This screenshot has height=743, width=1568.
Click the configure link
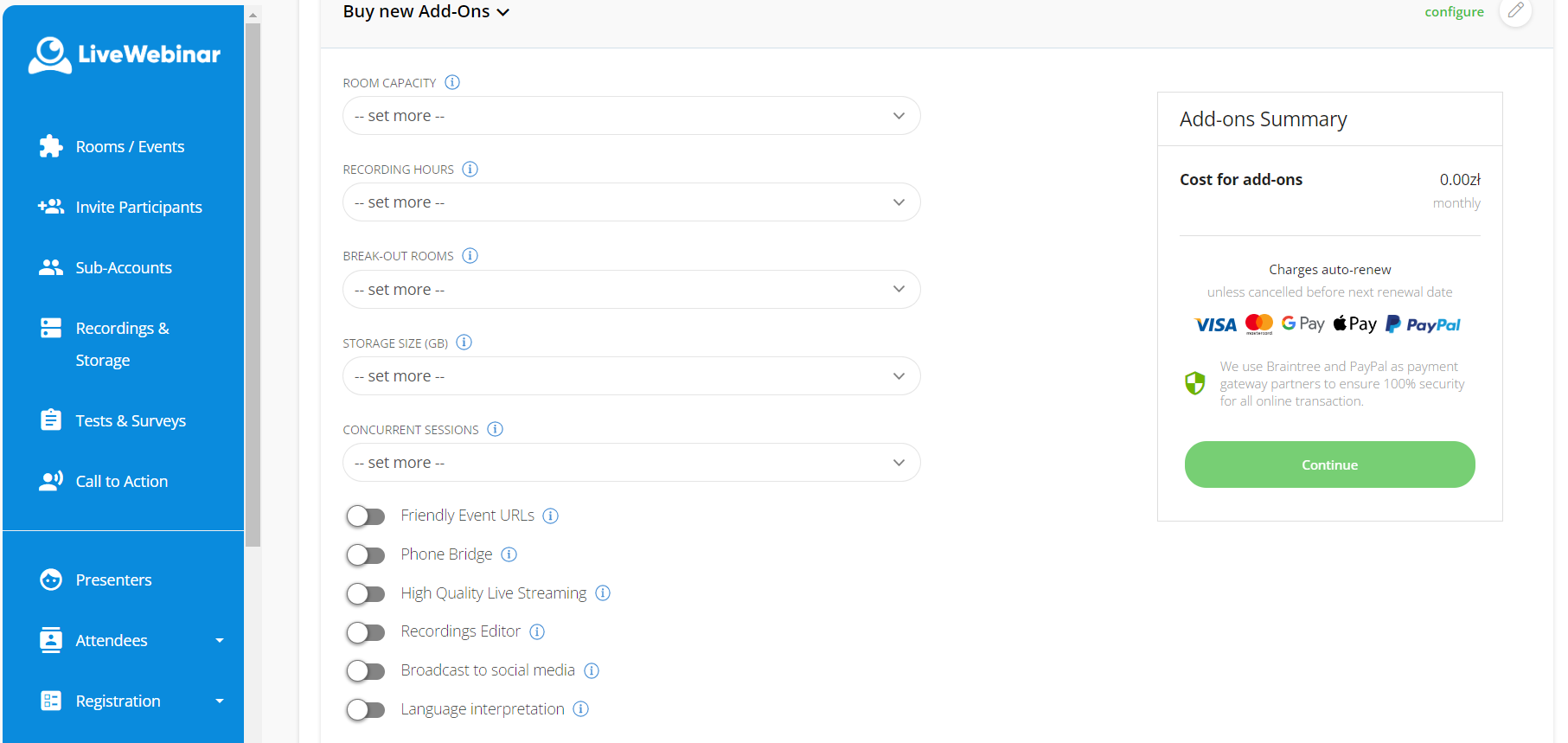(x=1454, y=11)
